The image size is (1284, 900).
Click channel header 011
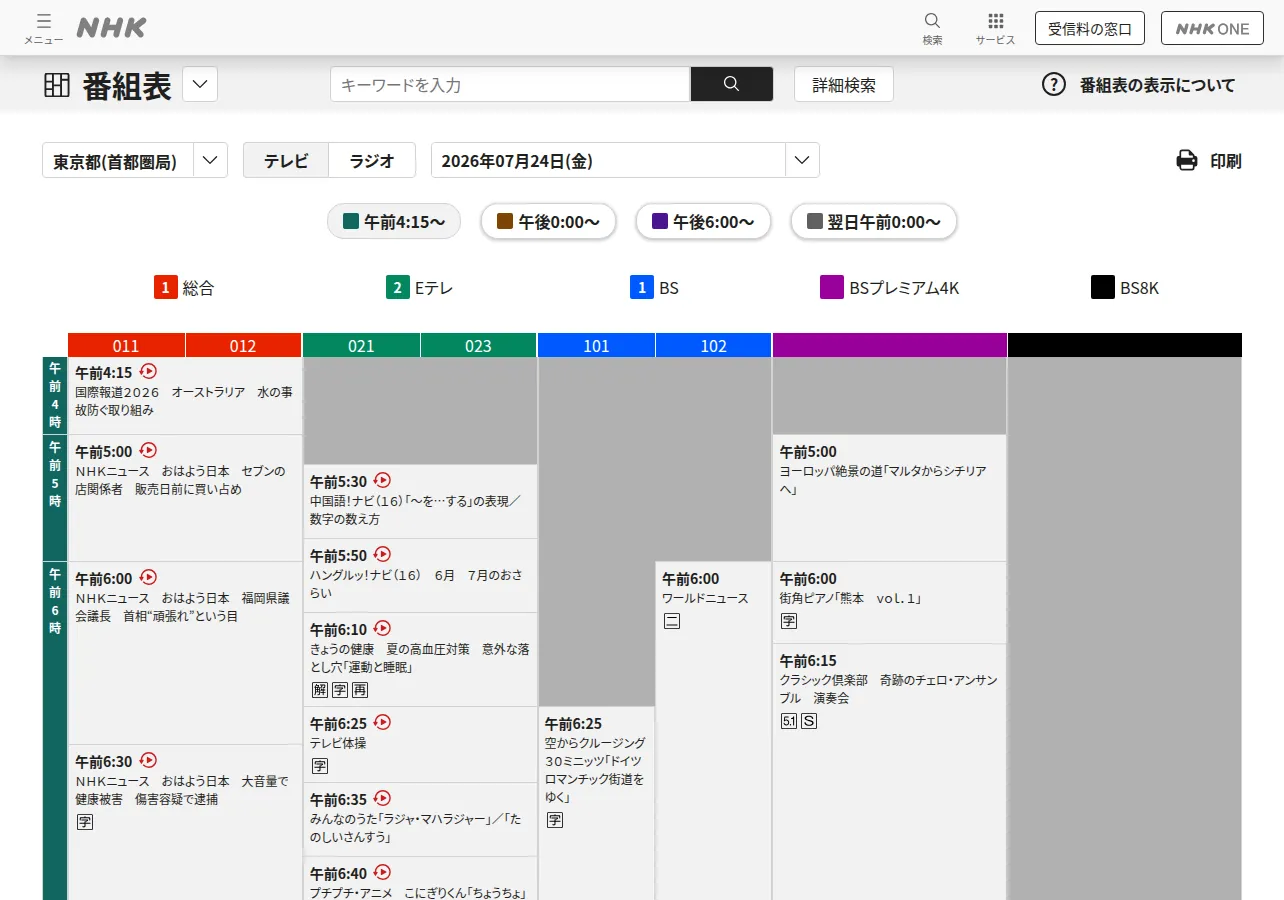(126, 345)
